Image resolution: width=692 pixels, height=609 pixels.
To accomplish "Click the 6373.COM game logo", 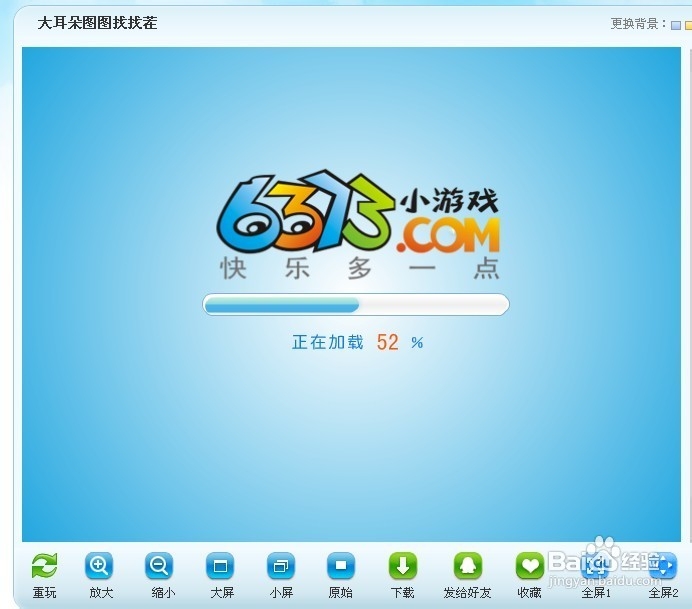I will click(358, 213).
